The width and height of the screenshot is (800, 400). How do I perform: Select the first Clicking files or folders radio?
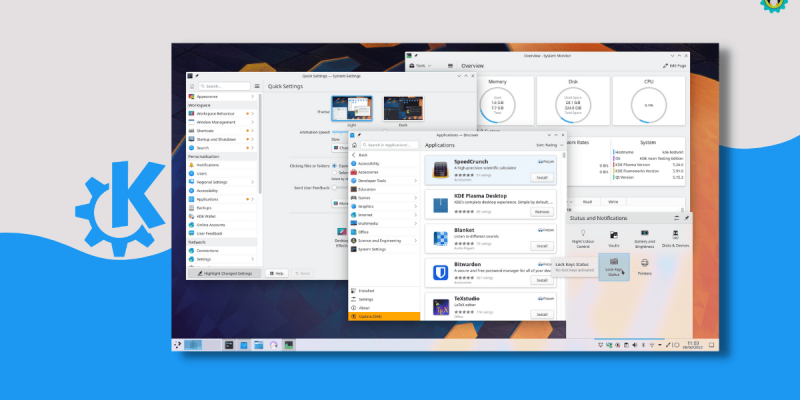334,165
